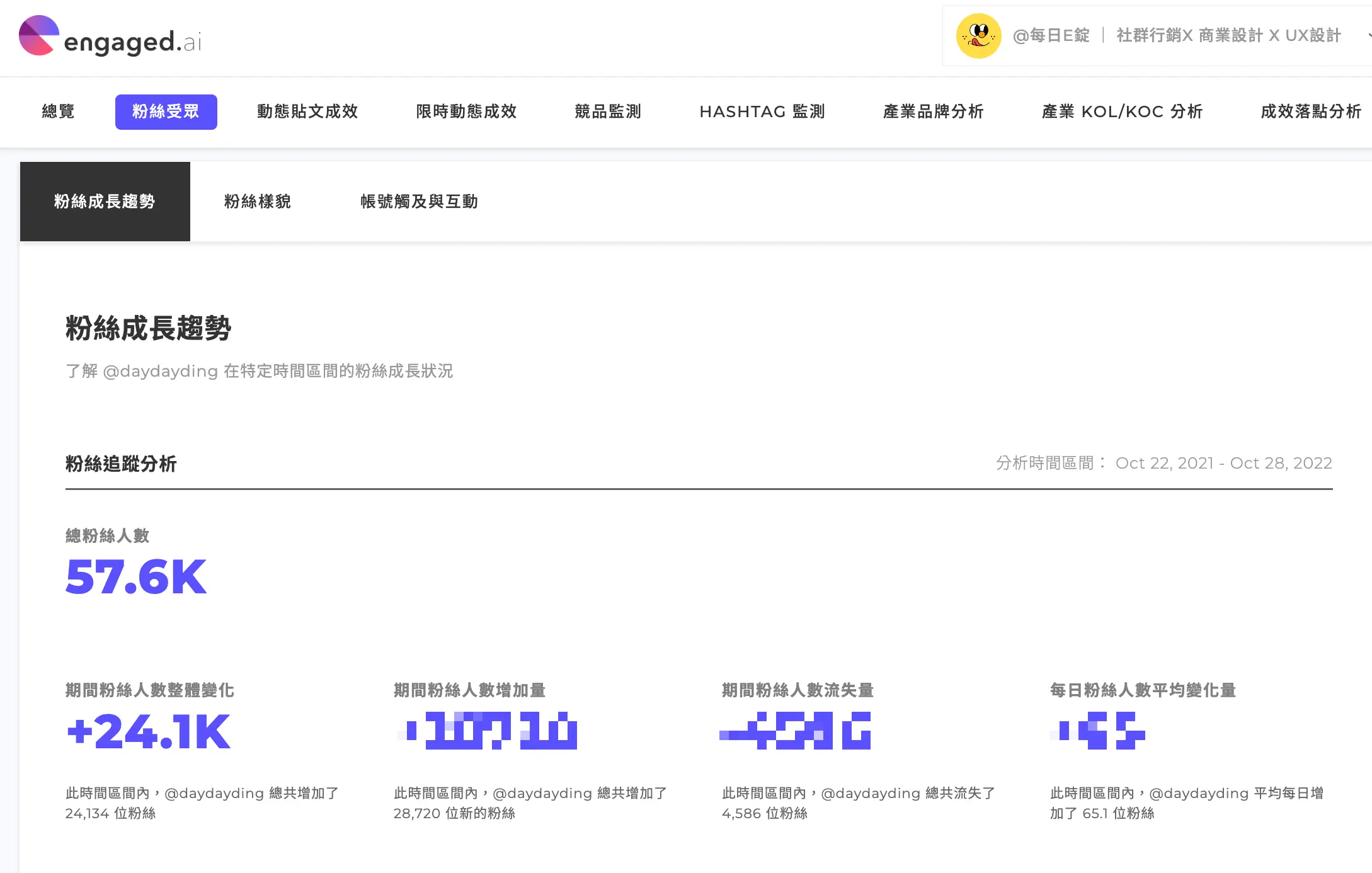The height and width of the screenshot is (873, 1372).
Task: Click the text mentioning 24,134 位粉絲
Action: (x=202, y=803)
